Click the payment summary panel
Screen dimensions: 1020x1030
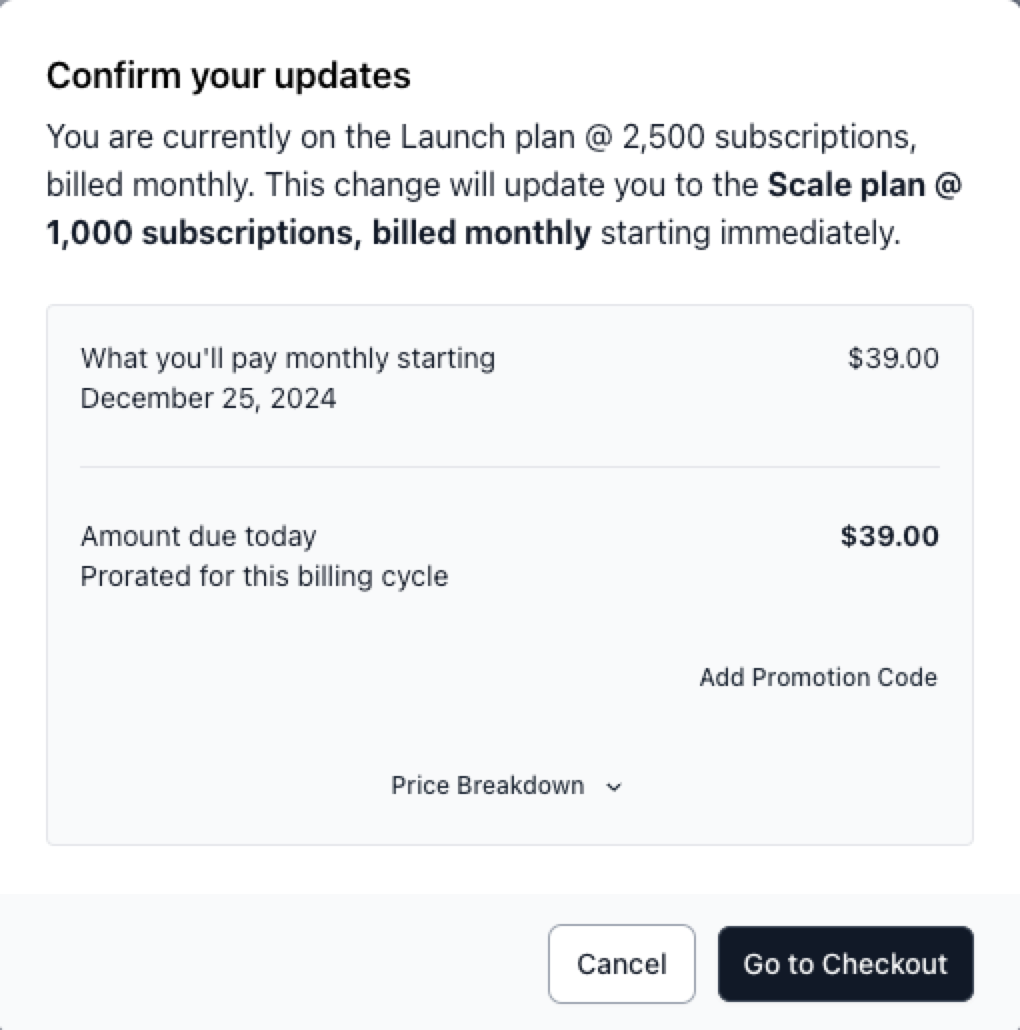pos(510,570)
